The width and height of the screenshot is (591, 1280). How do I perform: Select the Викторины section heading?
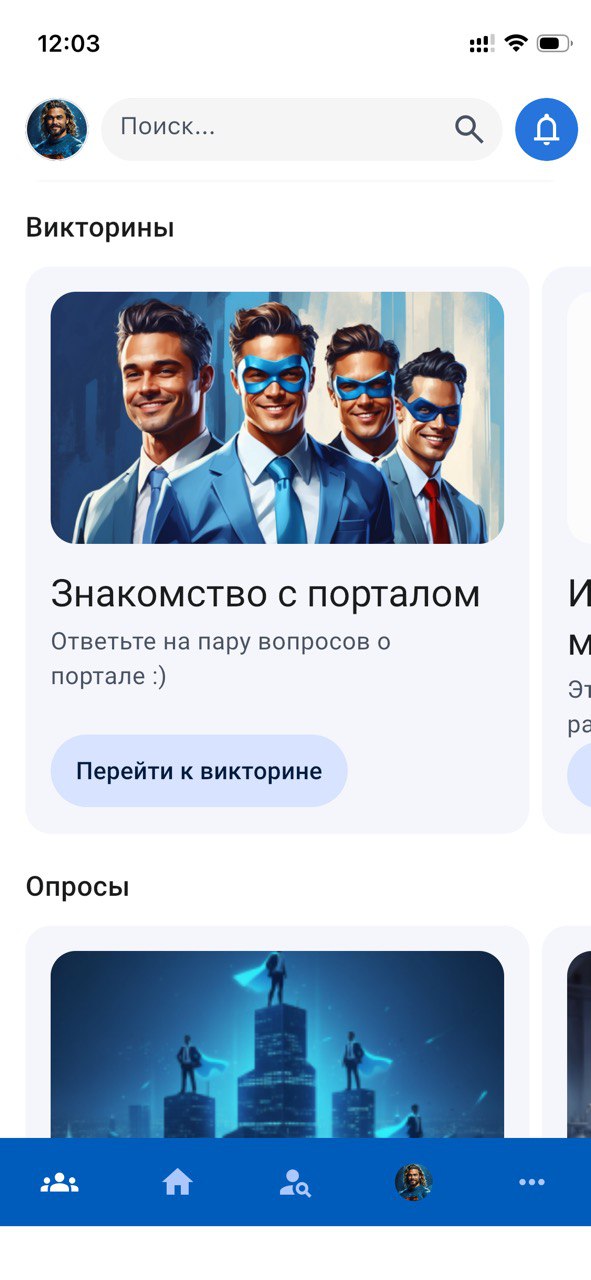click(x=100, y=228)
